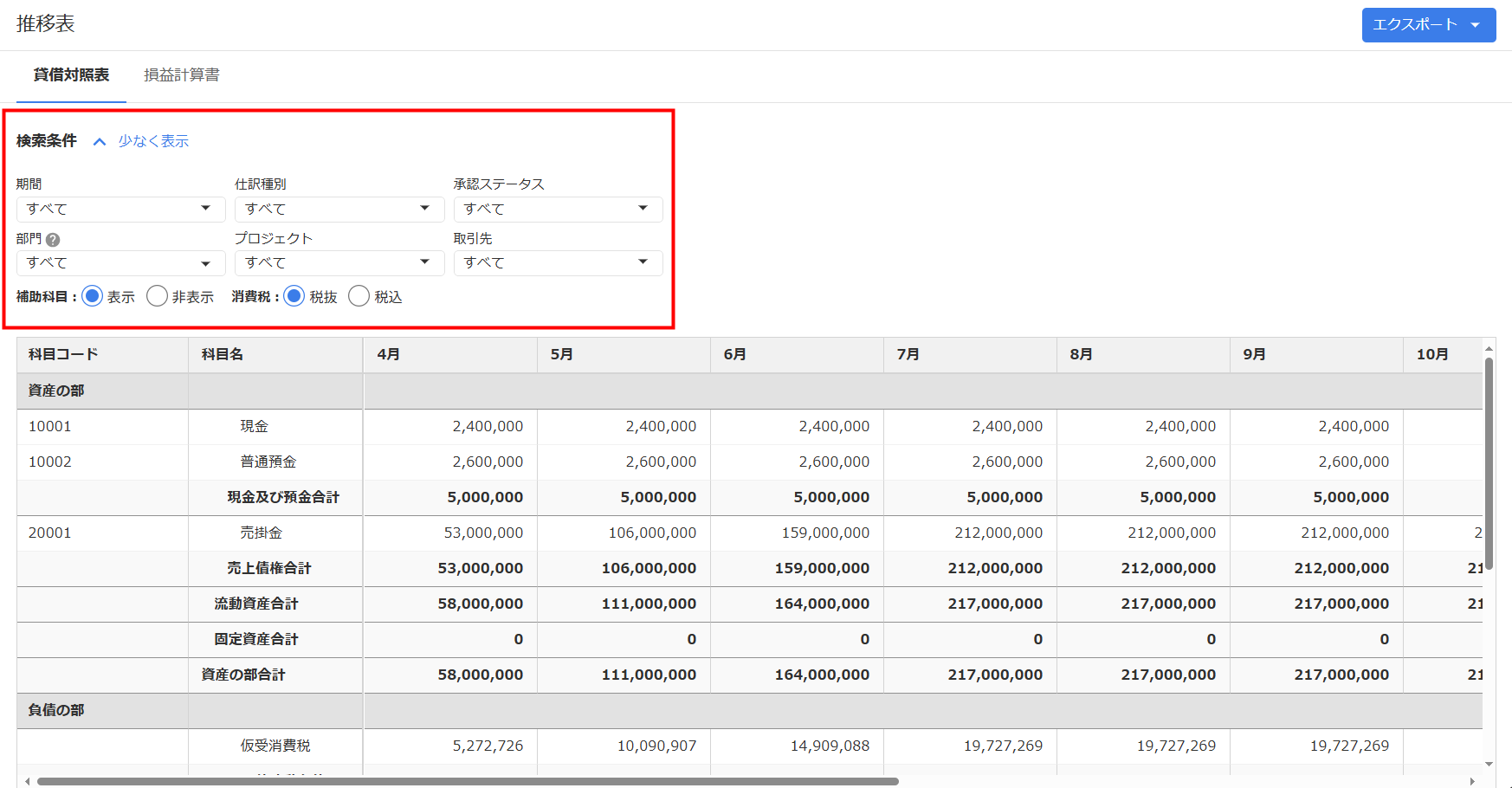The image size is (1512, 788).
Task: Click the 資産の部合計 row label
Action: pos(243,675)
